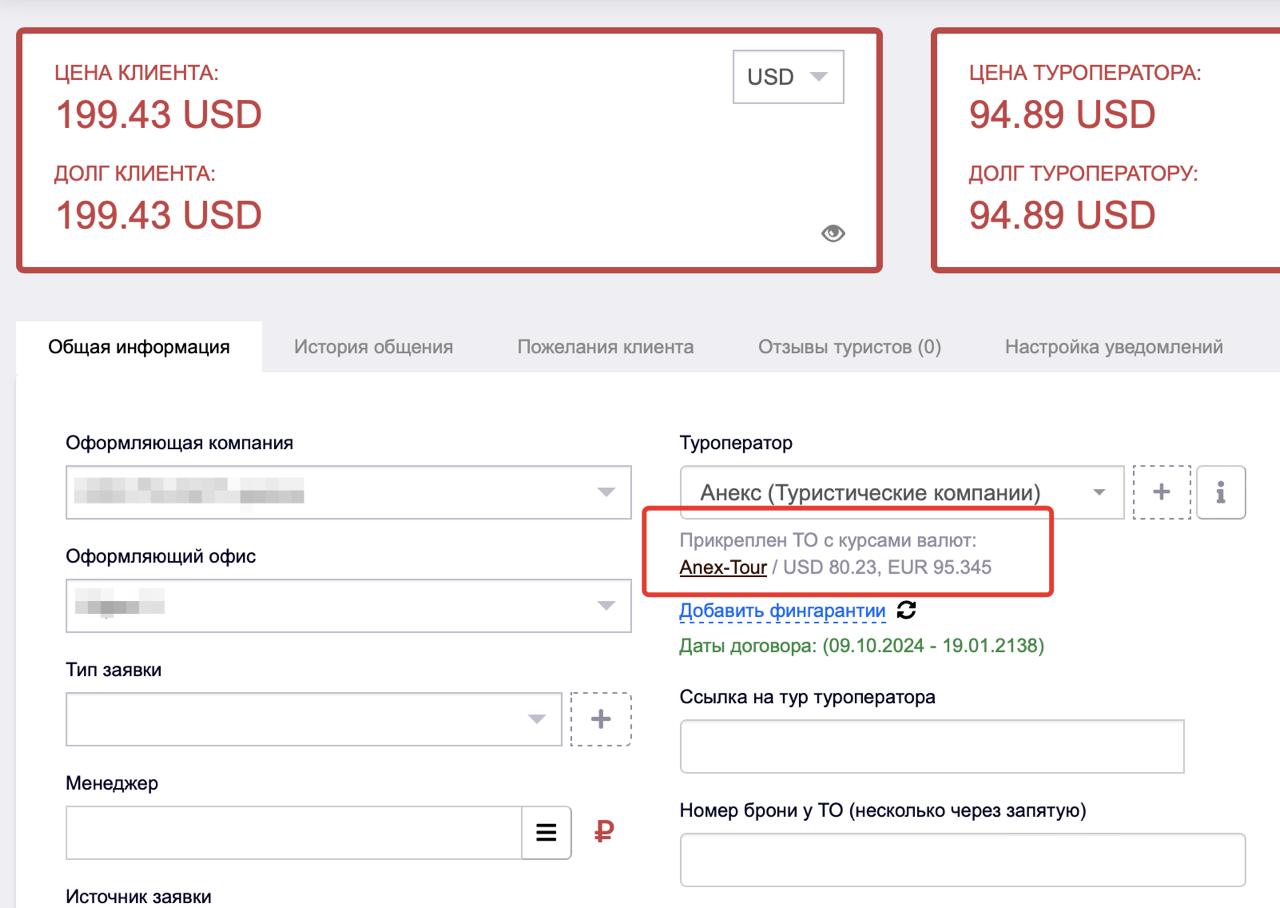Click the Ссылка на тур туроператора field
Image resolution: width=1280 pixels, height=908 pixels.
click(931, 746)
